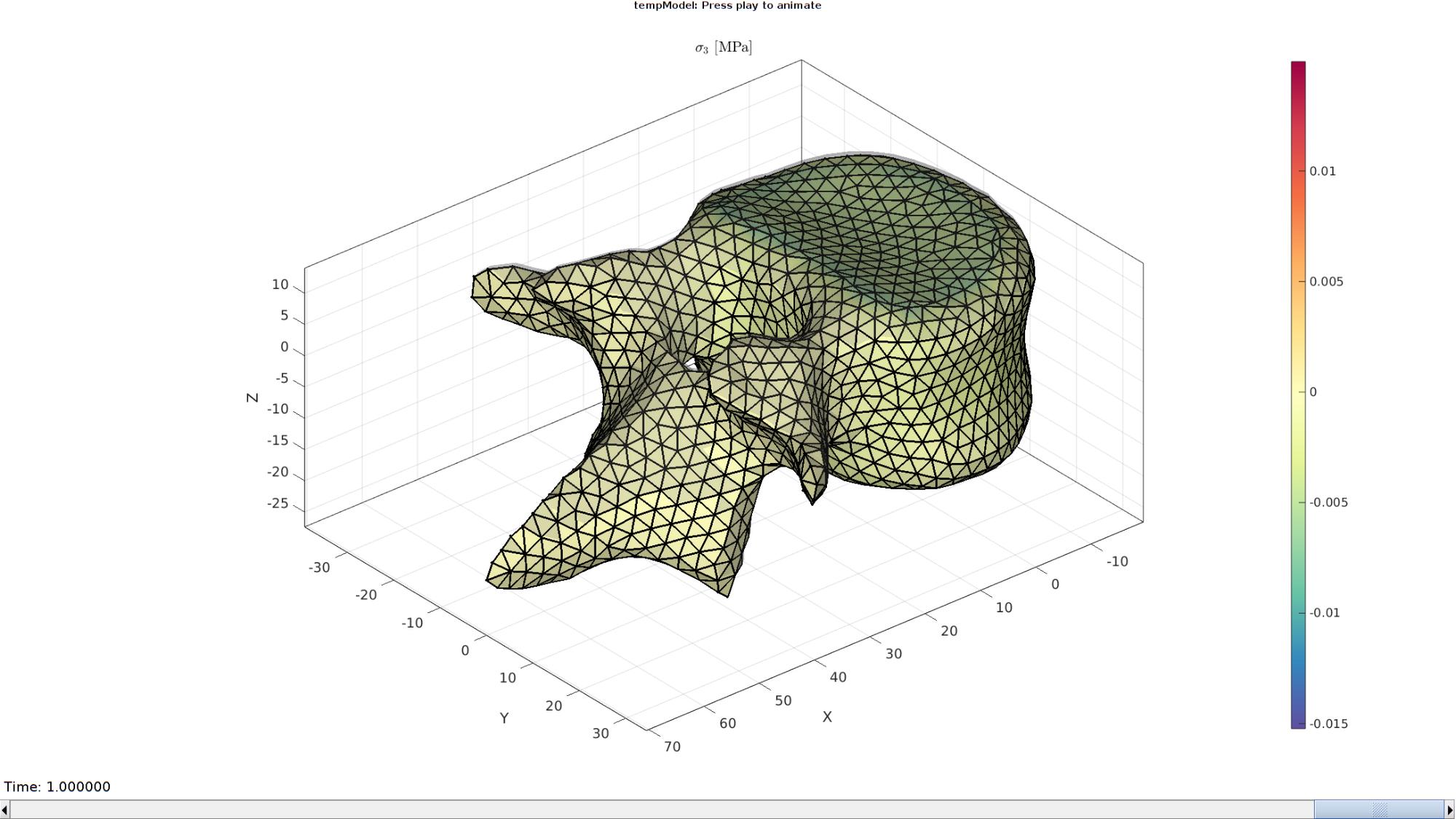Viewport: 1456px width, 819px height.
Task: Click the colorbar tick label 0.01
Action: point(1323,171)
